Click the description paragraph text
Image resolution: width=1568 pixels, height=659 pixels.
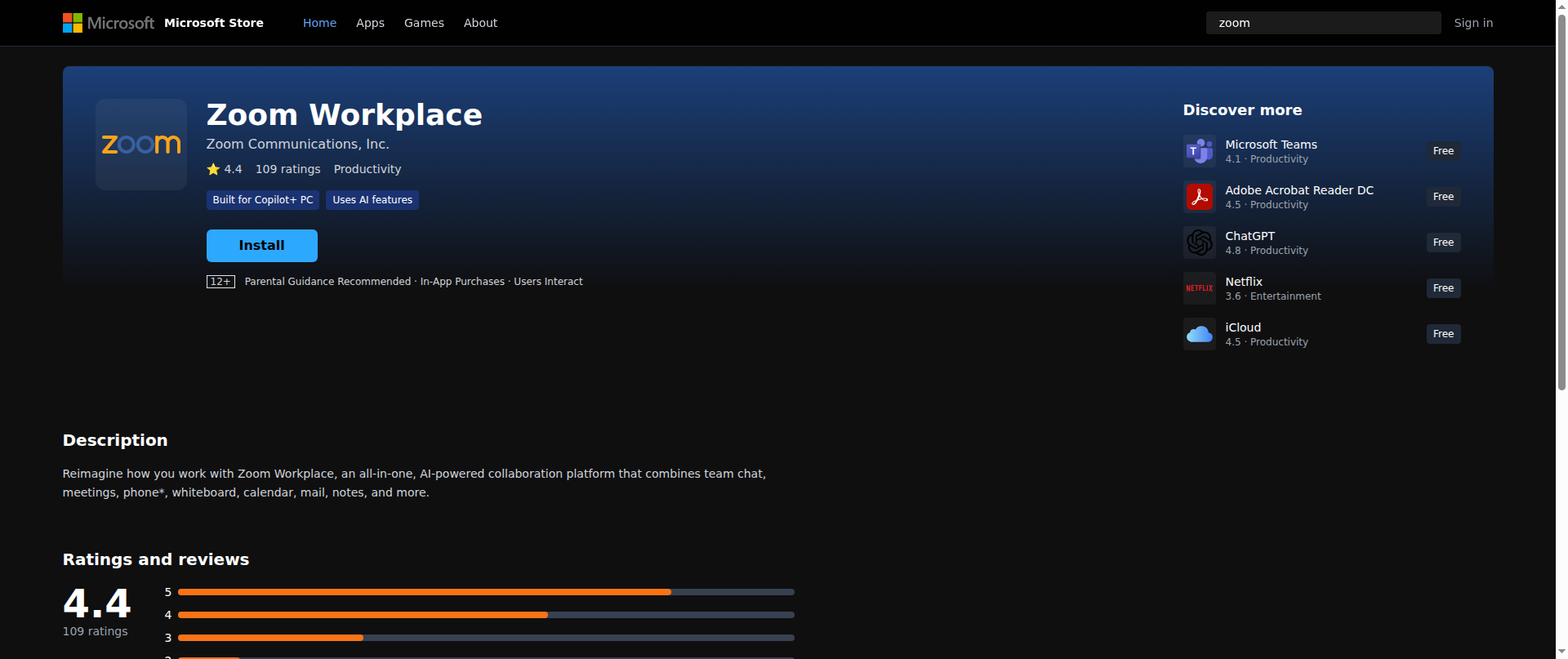pos(414,483)
